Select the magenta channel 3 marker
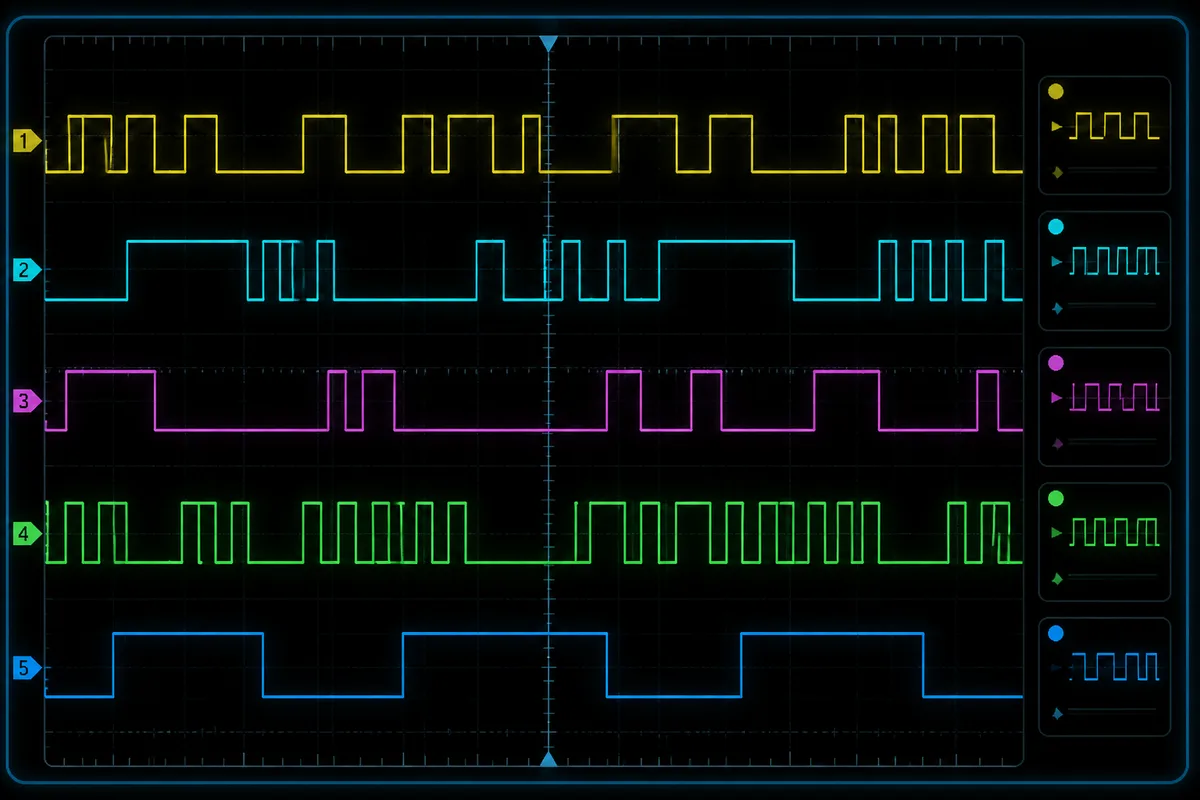Image resolution: width=1200 pixels, height=800 pixels. [x=27, y=402]
